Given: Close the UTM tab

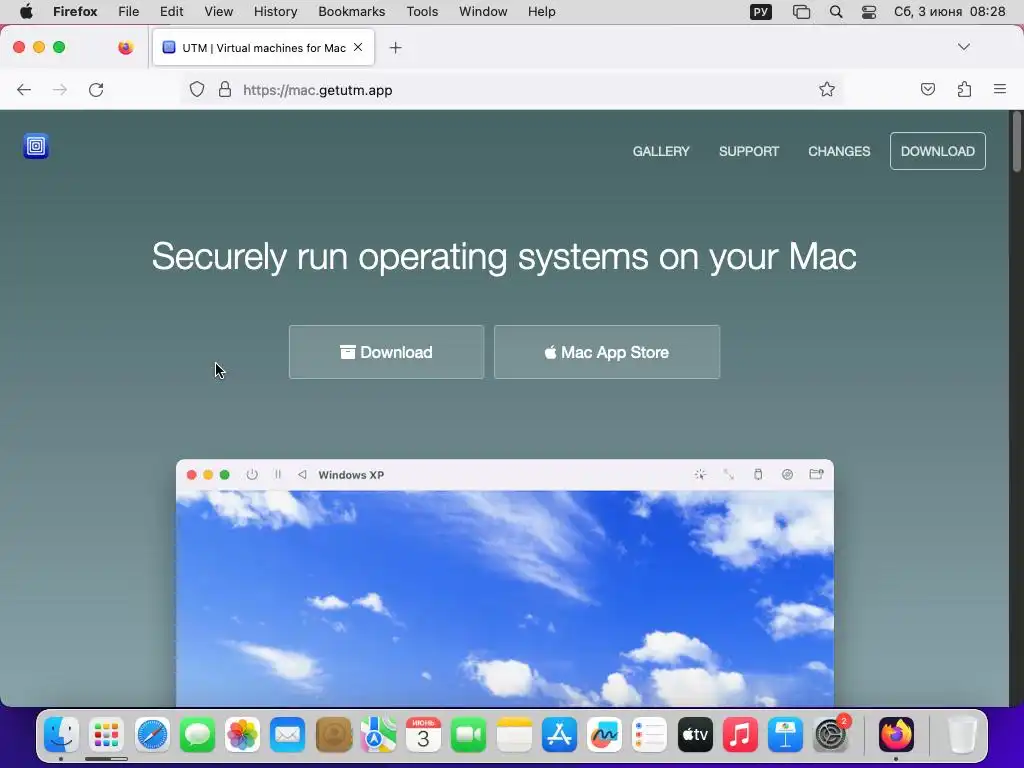Looking at the screenshot, I should click(358, 47).
